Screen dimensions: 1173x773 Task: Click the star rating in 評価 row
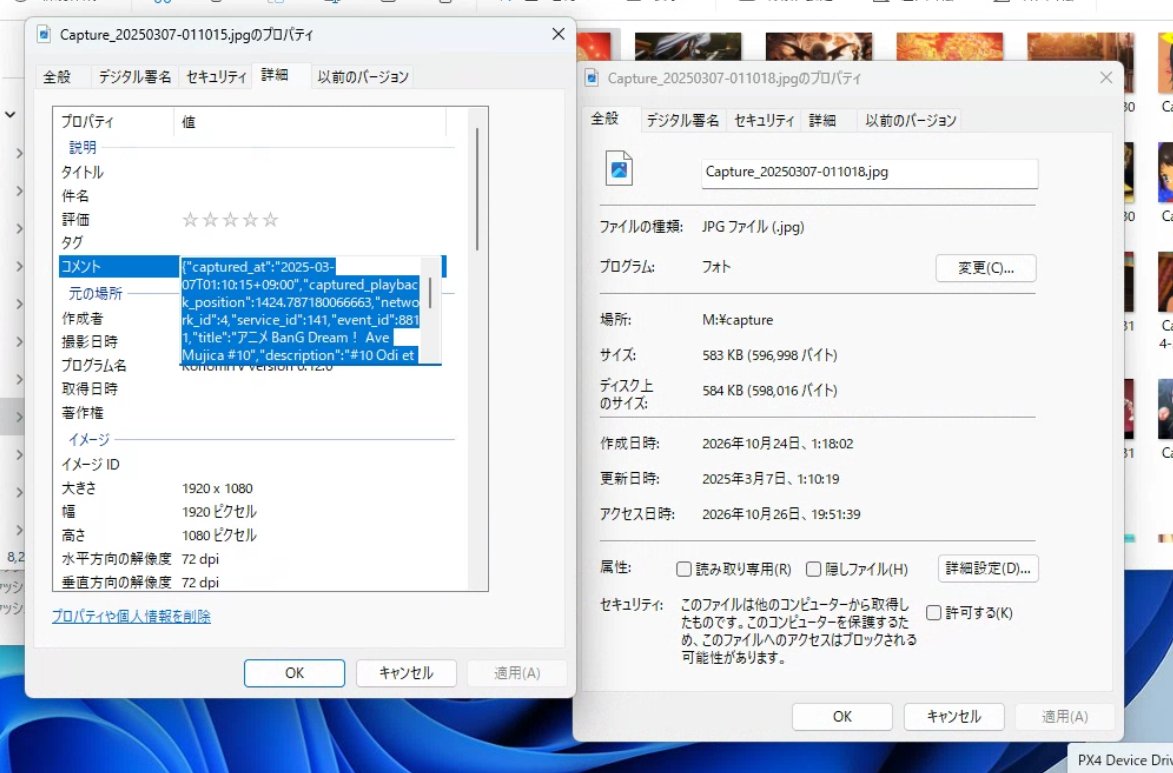230,219
